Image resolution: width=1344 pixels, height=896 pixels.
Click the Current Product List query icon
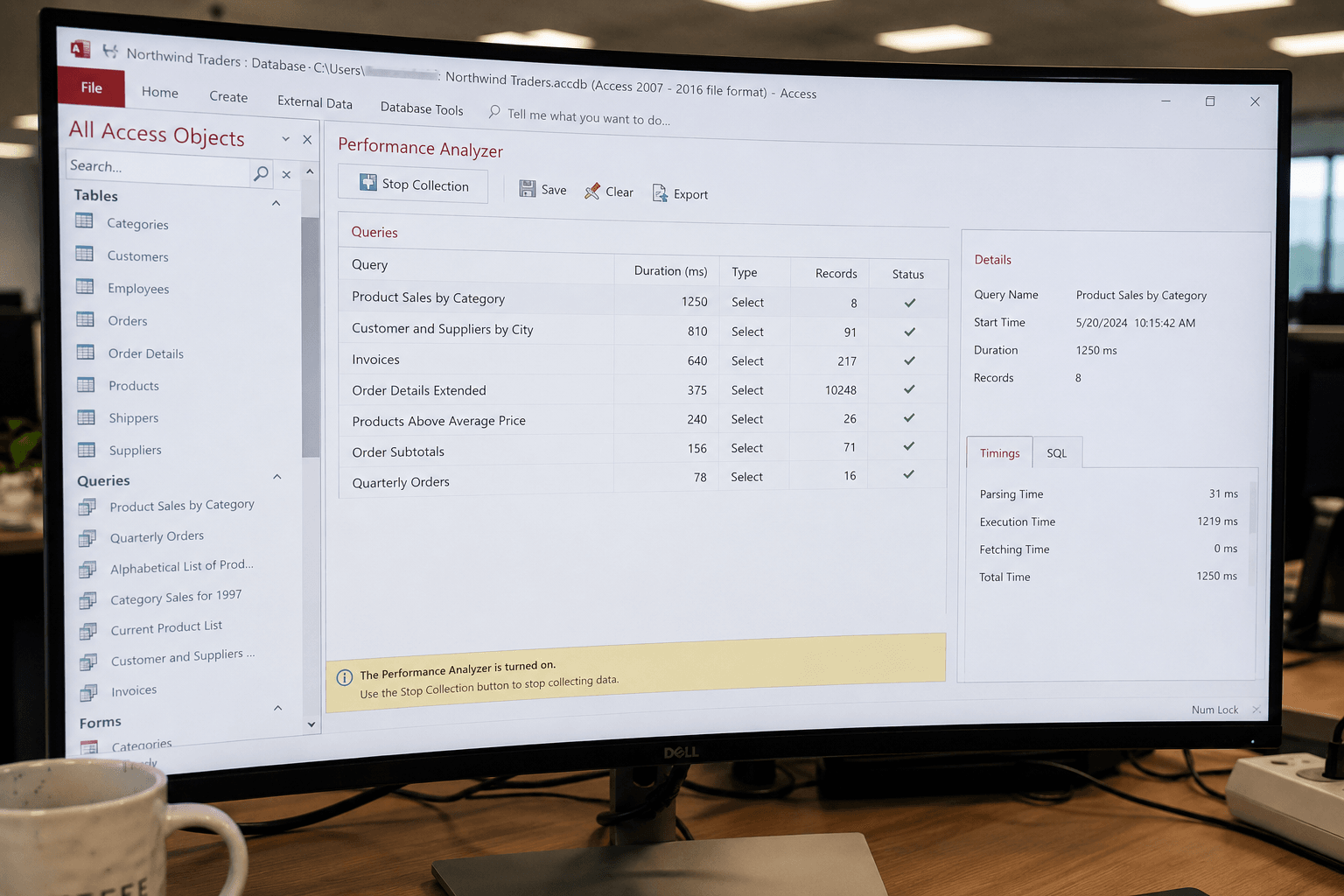coord(87,631)
